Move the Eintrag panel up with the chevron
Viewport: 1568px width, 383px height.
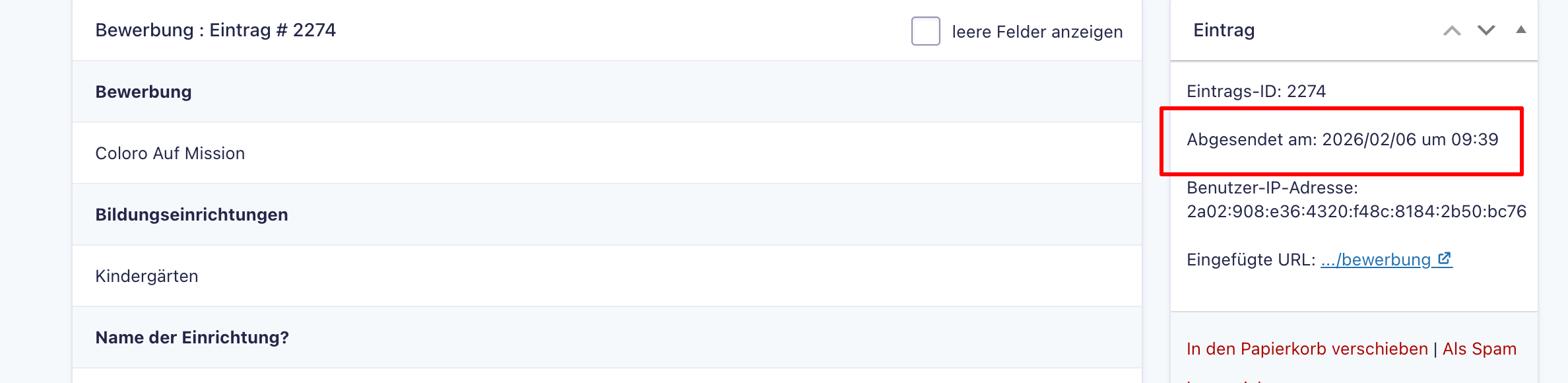pos(1452,30)
